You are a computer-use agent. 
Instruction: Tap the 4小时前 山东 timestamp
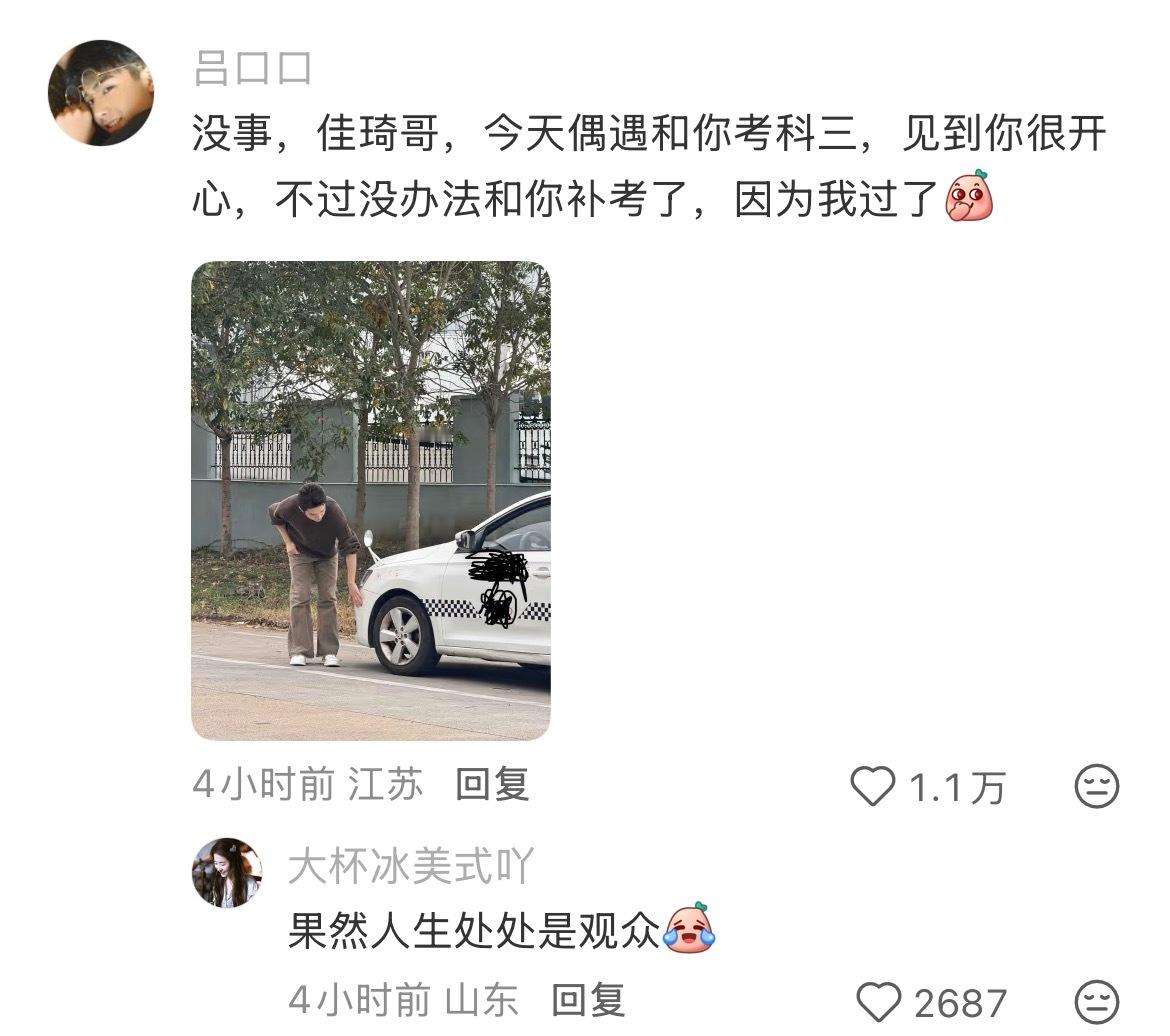(x=403, y=1000)
